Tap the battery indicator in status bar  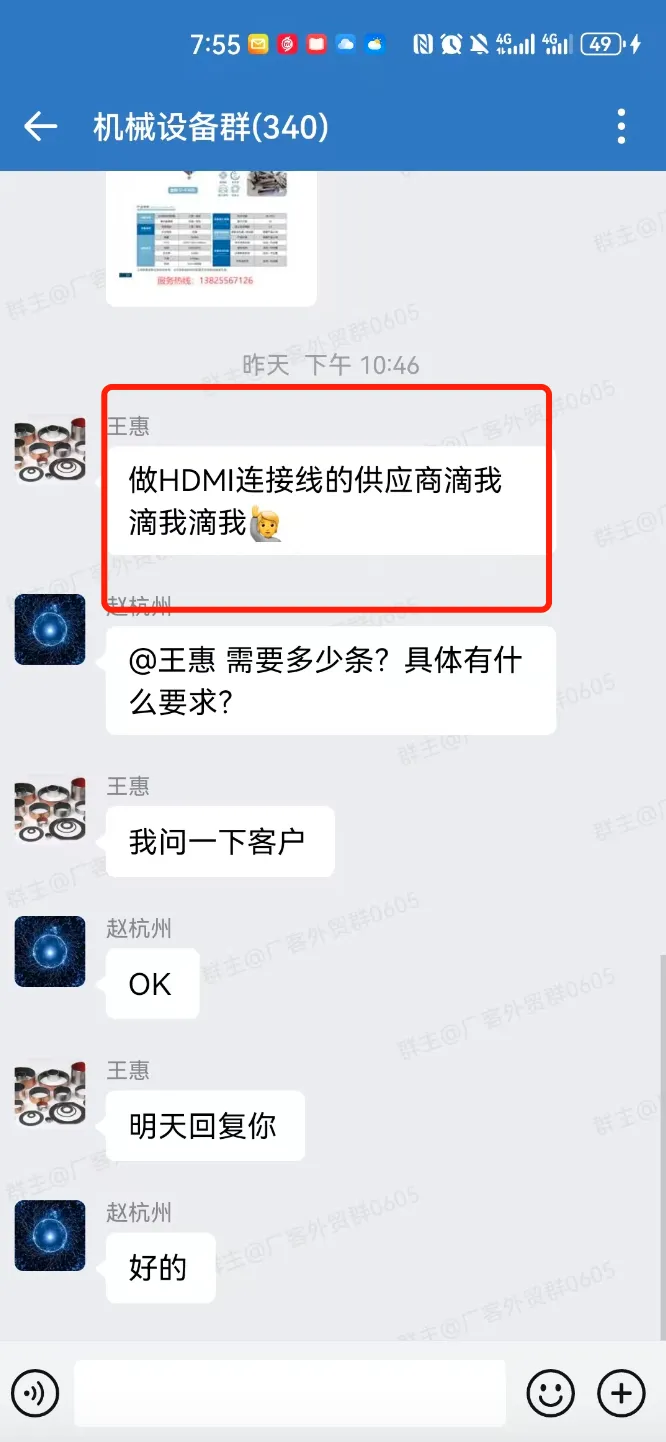(x=601, y=44)
